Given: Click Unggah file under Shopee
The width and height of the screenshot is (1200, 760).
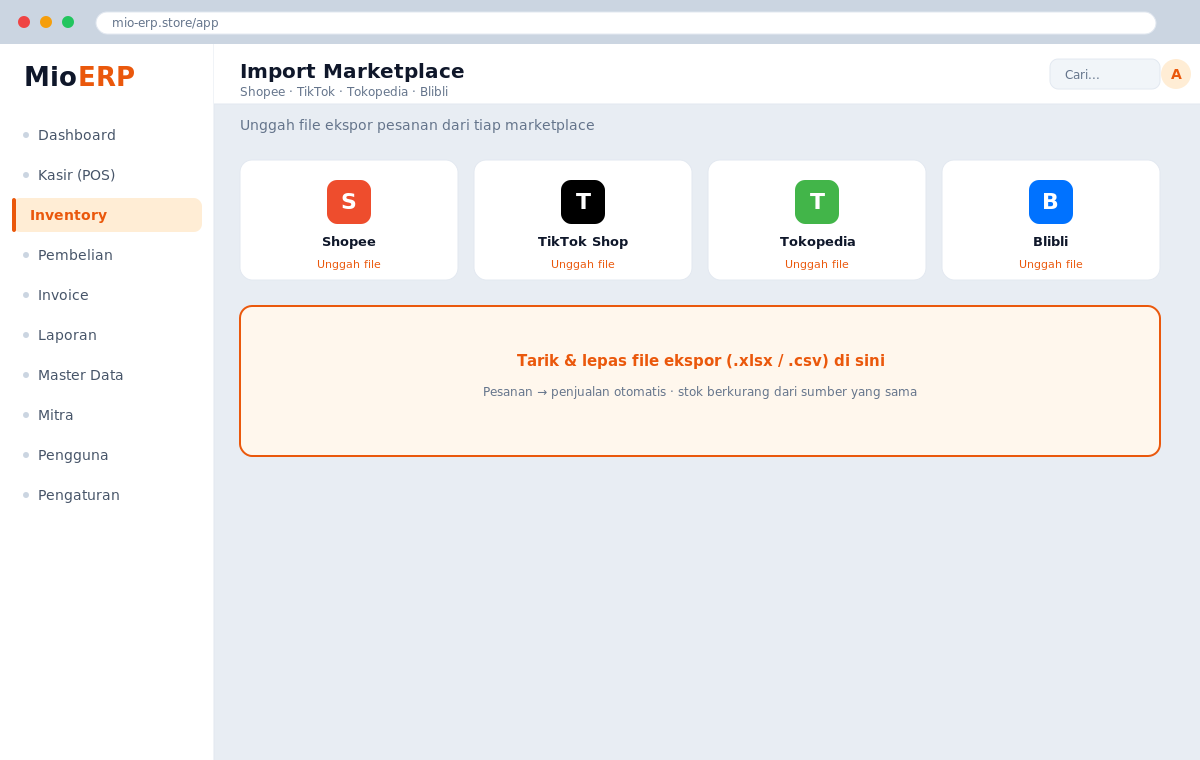Looking at the screenshot, I should (x=349, y=264).
